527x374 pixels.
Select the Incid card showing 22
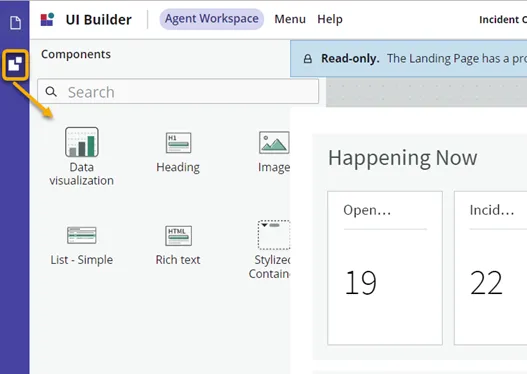(x=491, y=268)
